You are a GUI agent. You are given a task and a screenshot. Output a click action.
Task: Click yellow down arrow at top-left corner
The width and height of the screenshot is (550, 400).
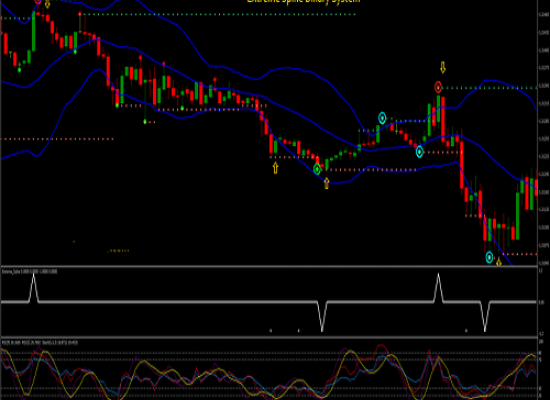tap(48, 4)
